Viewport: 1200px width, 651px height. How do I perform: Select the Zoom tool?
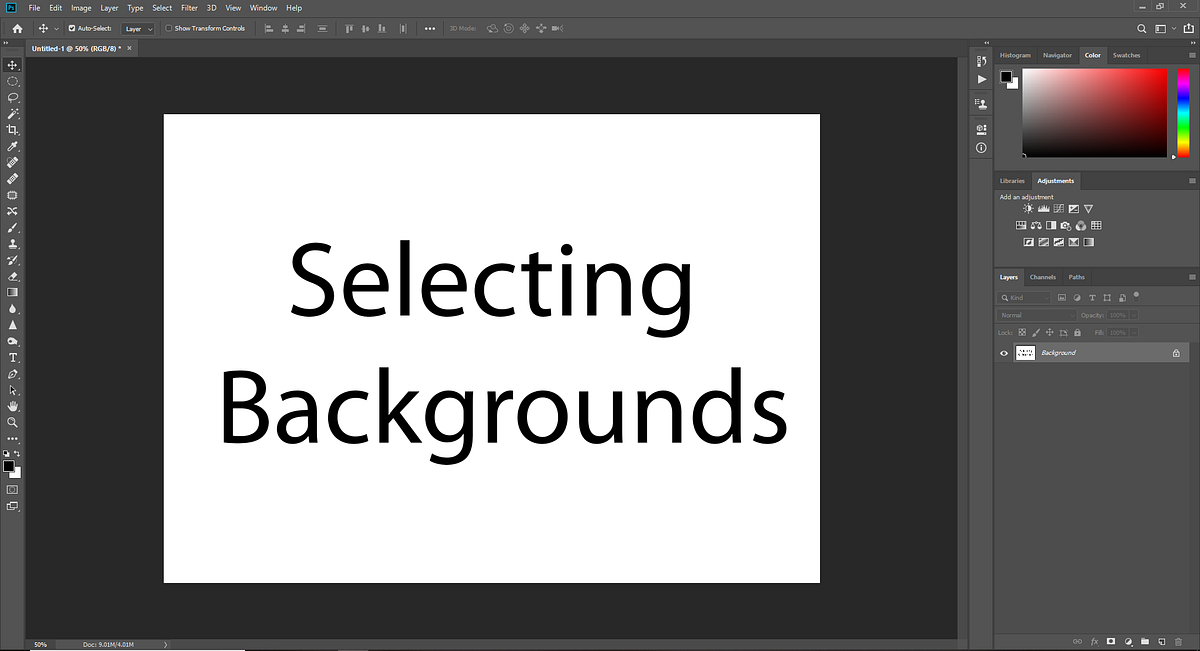[13, 422]
